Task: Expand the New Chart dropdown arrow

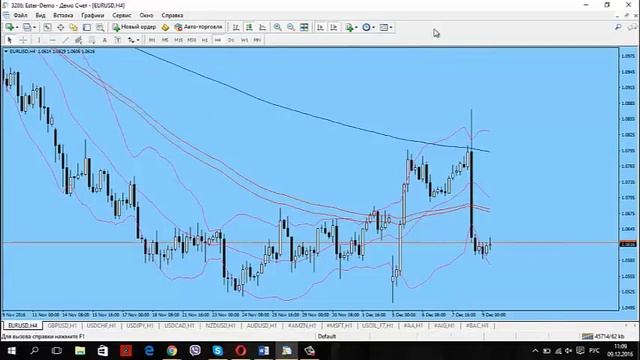Action: click(17, 27)
